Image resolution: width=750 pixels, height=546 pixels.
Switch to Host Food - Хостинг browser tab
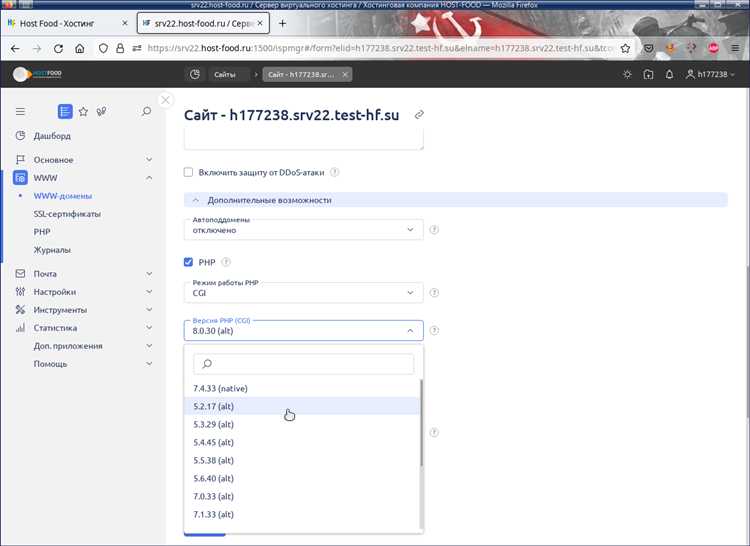(x=68, y=23)
